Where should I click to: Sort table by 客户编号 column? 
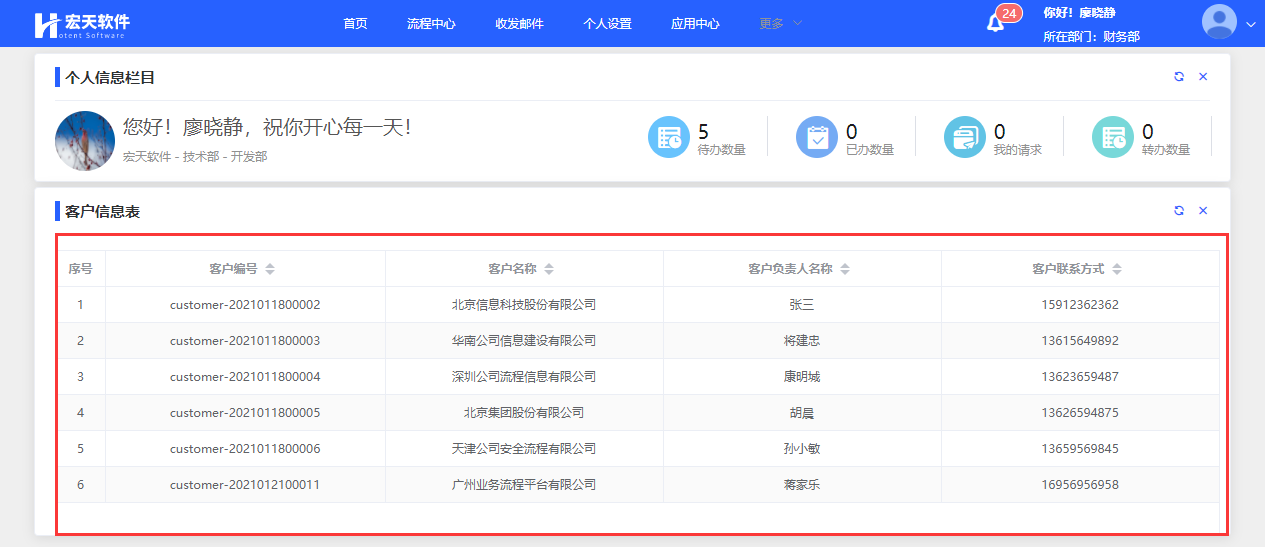(x=270, y=269)
